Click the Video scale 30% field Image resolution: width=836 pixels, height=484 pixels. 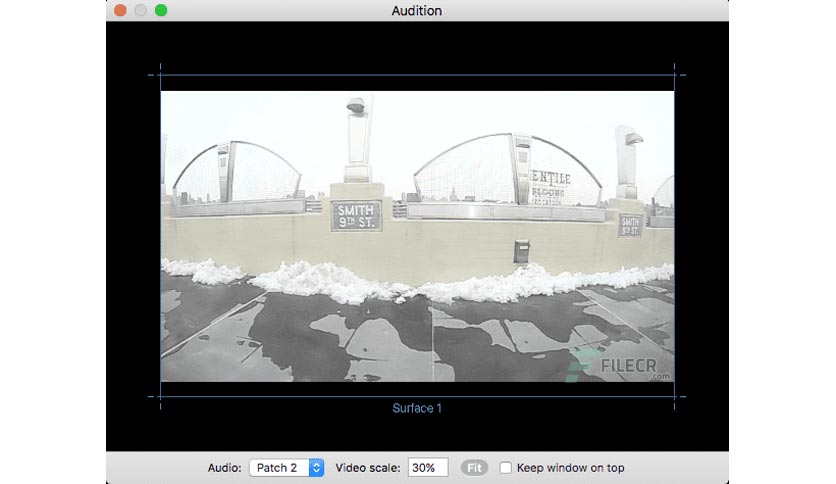click(x=428, y=467)
